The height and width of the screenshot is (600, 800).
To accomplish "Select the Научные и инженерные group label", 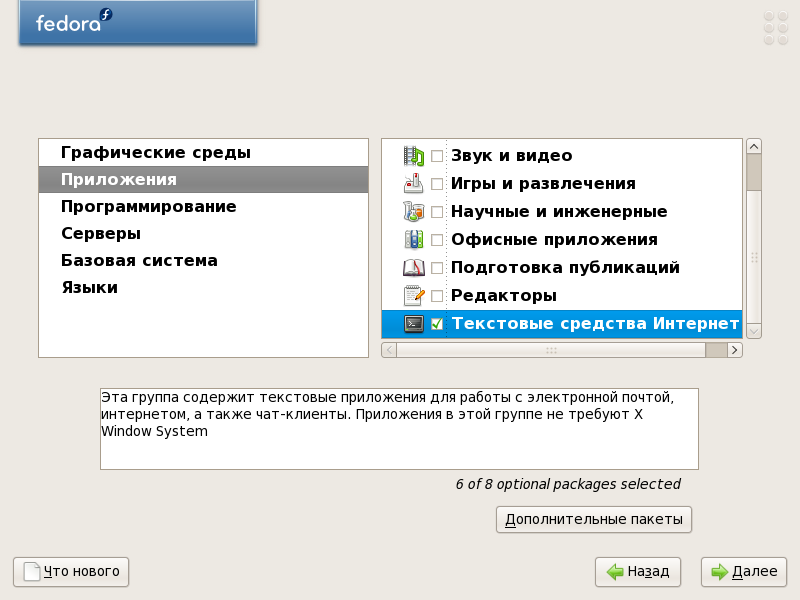I will pos(559,212).
